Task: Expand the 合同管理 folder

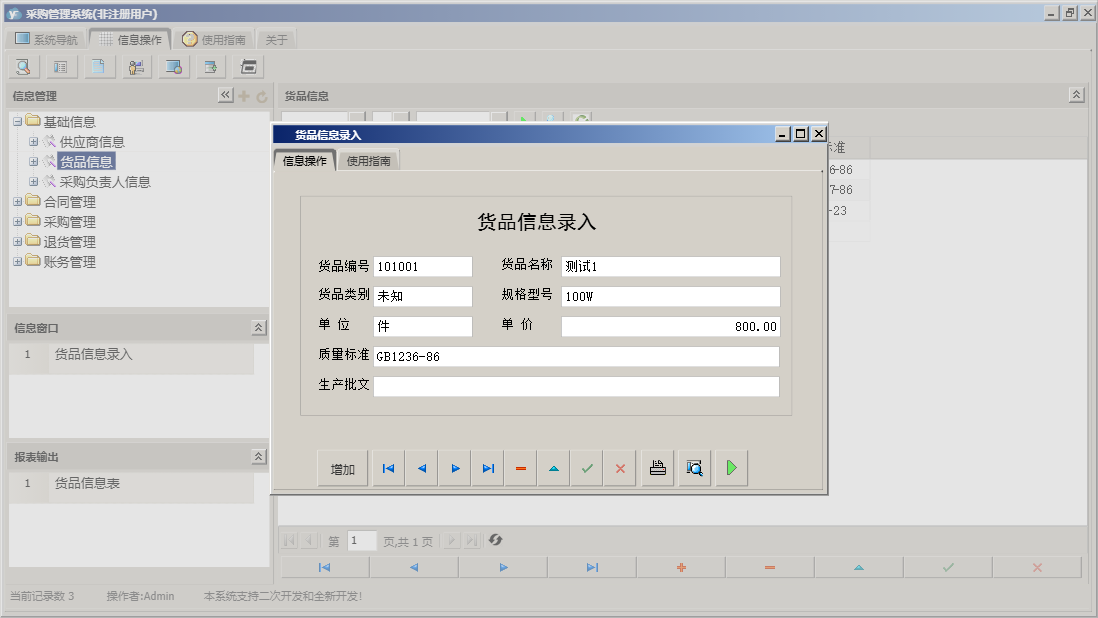Action: [16, 201]
